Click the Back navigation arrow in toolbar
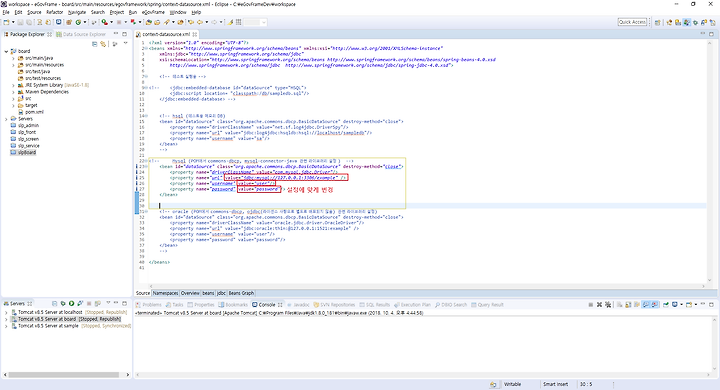Image resolution: width=720 pixels, height=390 pixels. (x=201, y=22)
